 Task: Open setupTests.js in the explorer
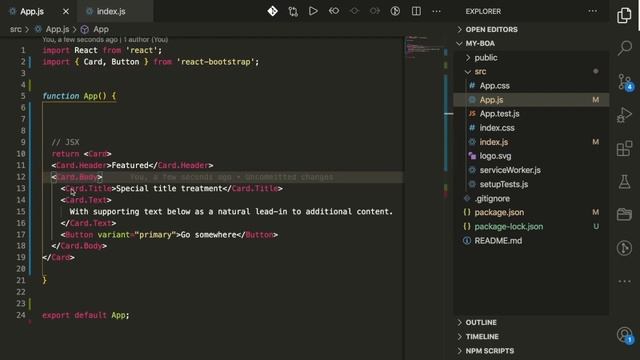pyautogui.click(x=504, y=184)
